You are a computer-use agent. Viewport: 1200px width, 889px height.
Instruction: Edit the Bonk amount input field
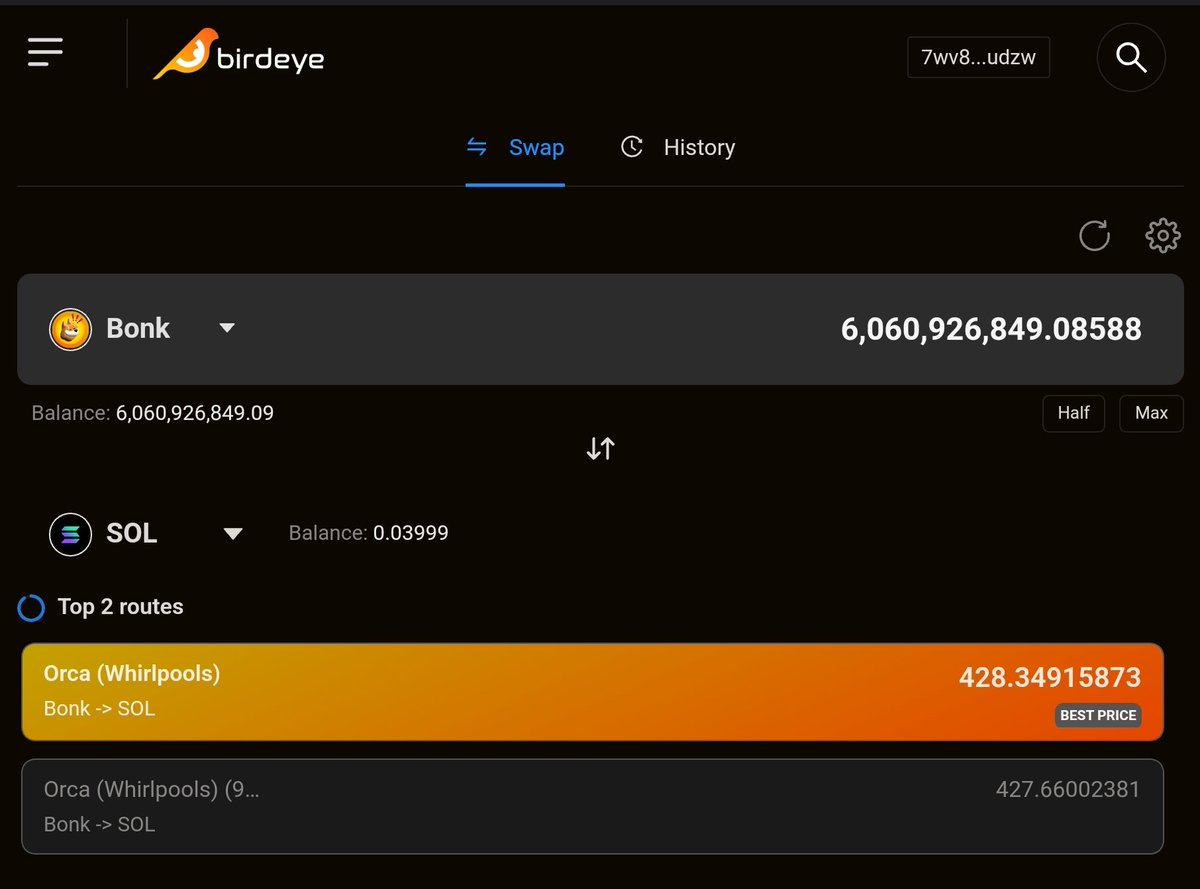click(x=991, y=329)
